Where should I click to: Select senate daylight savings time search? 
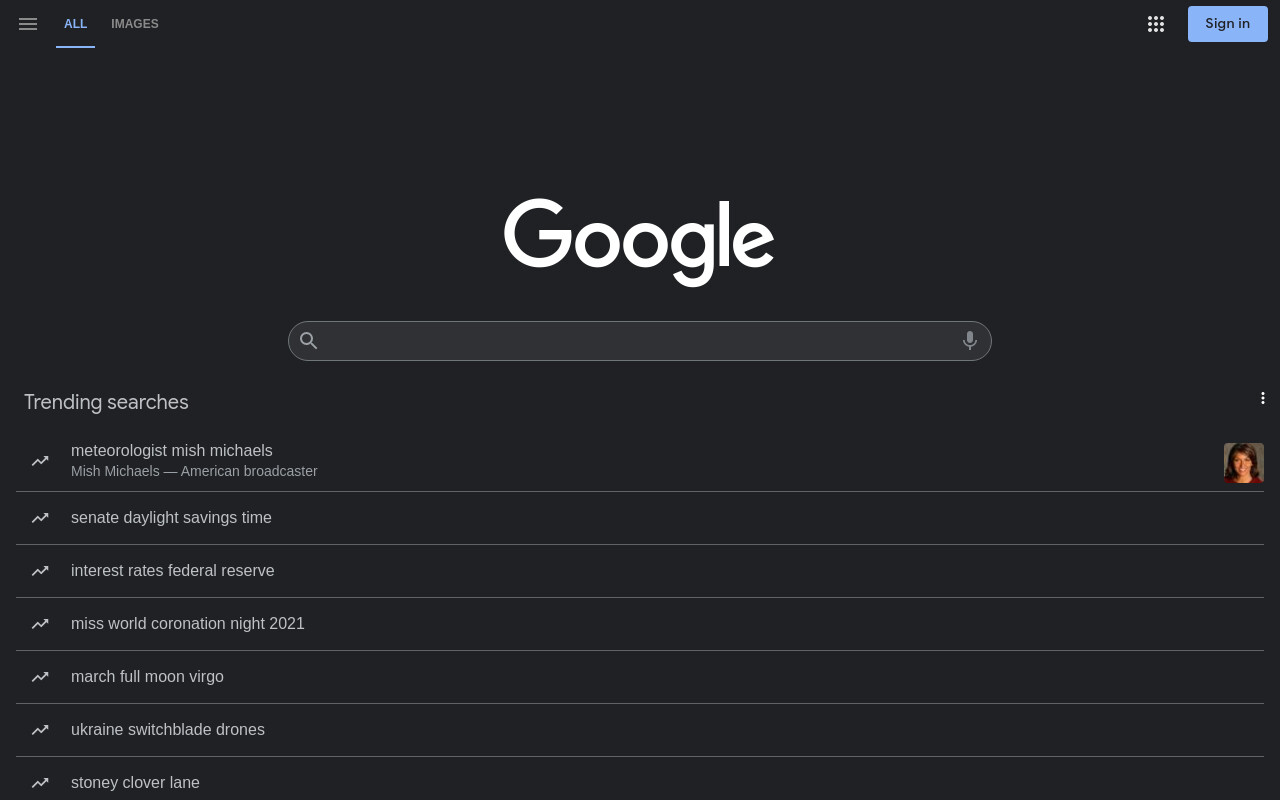(x=640, y=518)
